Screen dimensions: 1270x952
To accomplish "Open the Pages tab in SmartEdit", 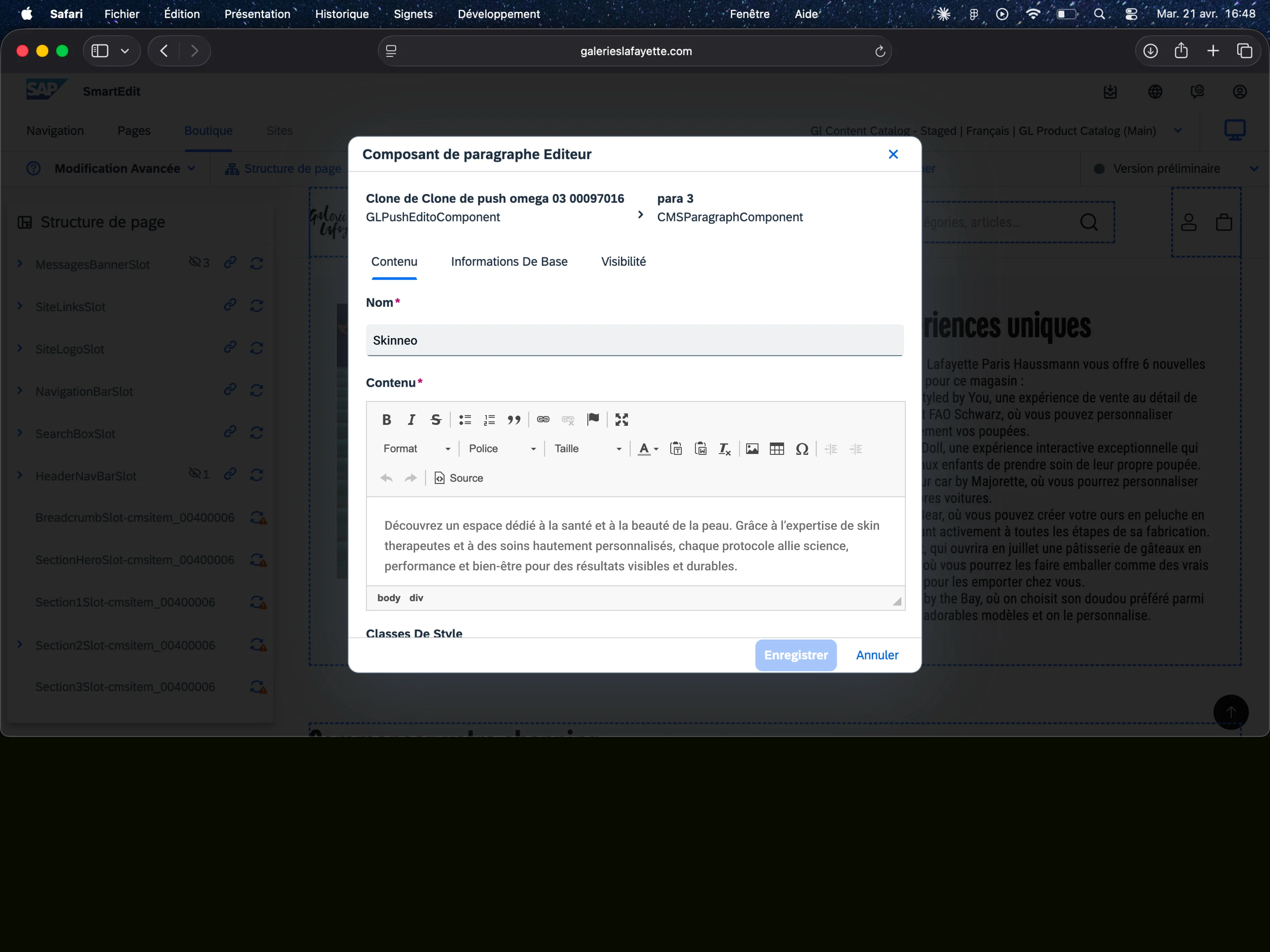I will pos(134,131).
